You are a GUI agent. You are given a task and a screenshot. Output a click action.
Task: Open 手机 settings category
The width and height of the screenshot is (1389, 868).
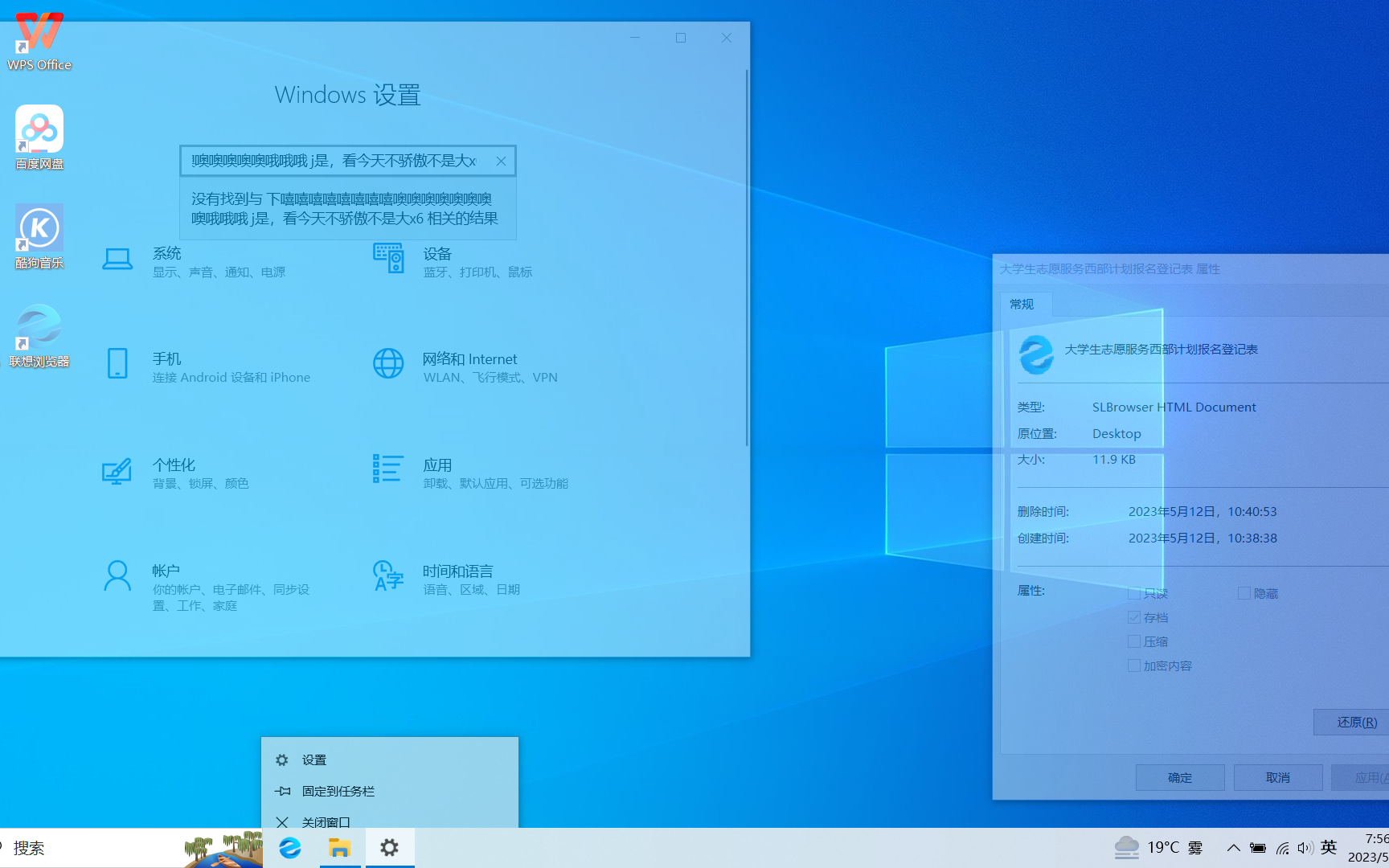pyautogui.click(x=206, y=367)
